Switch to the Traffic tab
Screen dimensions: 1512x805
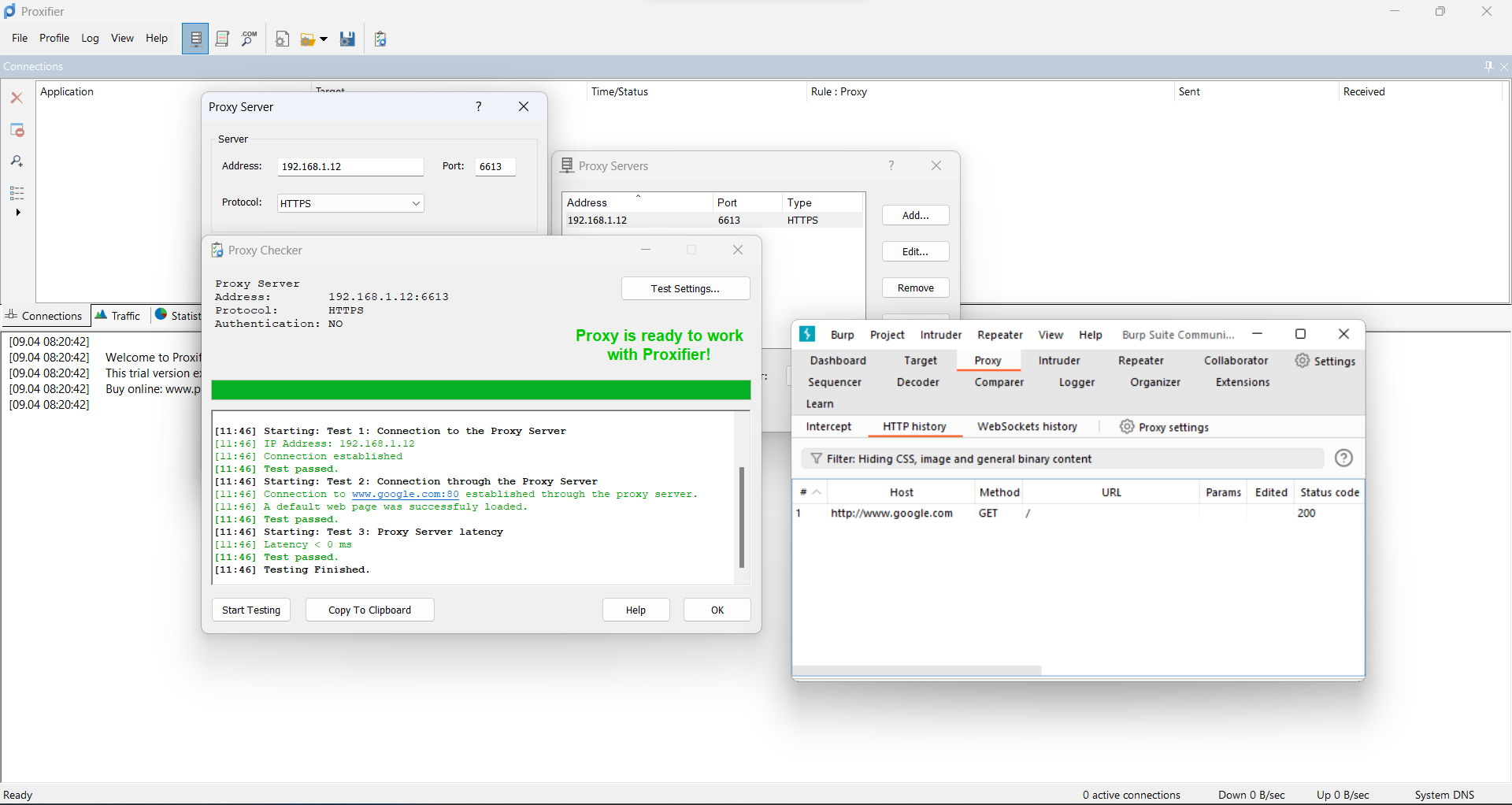tap(118, 316)
